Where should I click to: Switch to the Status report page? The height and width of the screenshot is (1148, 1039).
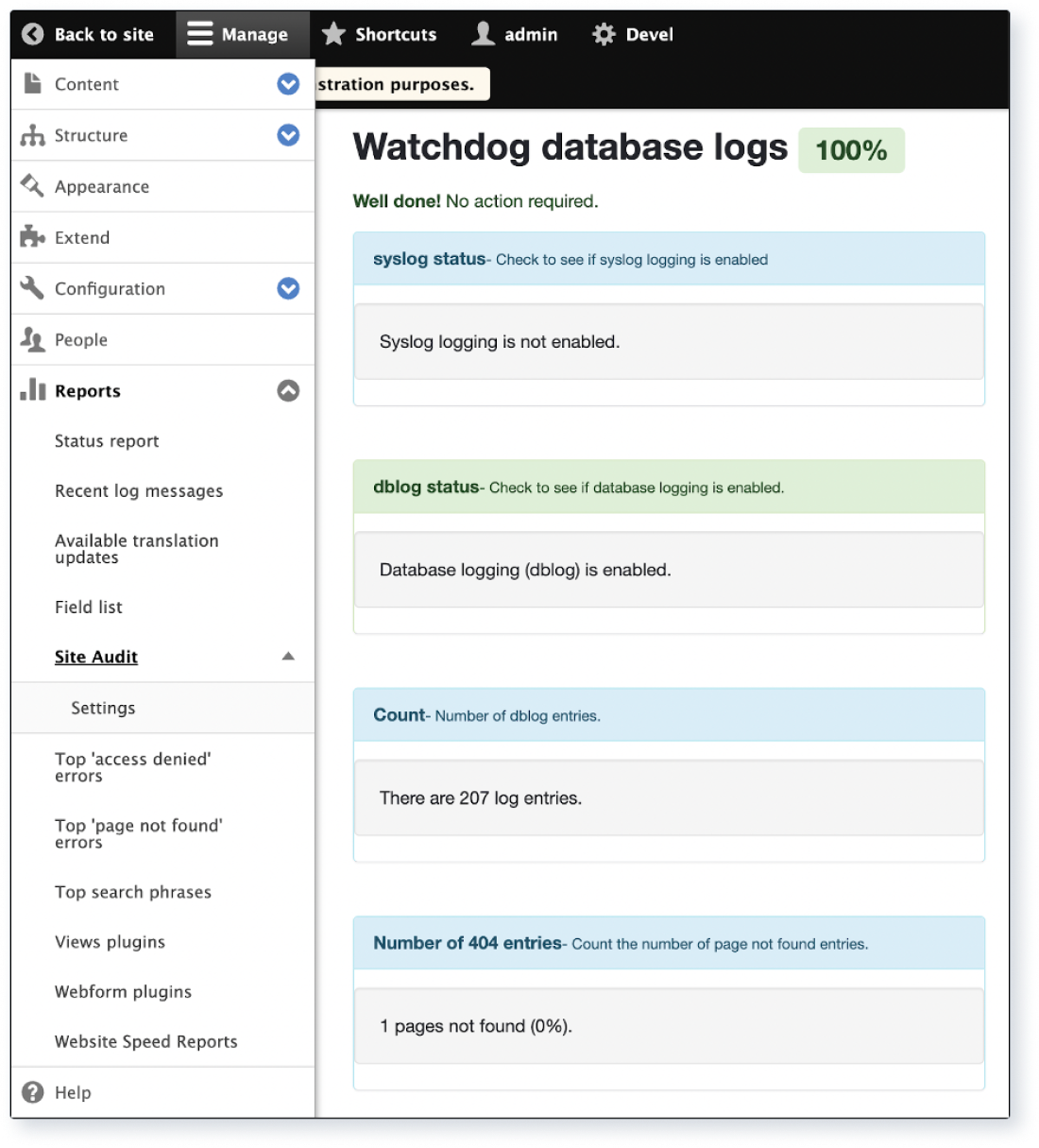tap(107, 441)
